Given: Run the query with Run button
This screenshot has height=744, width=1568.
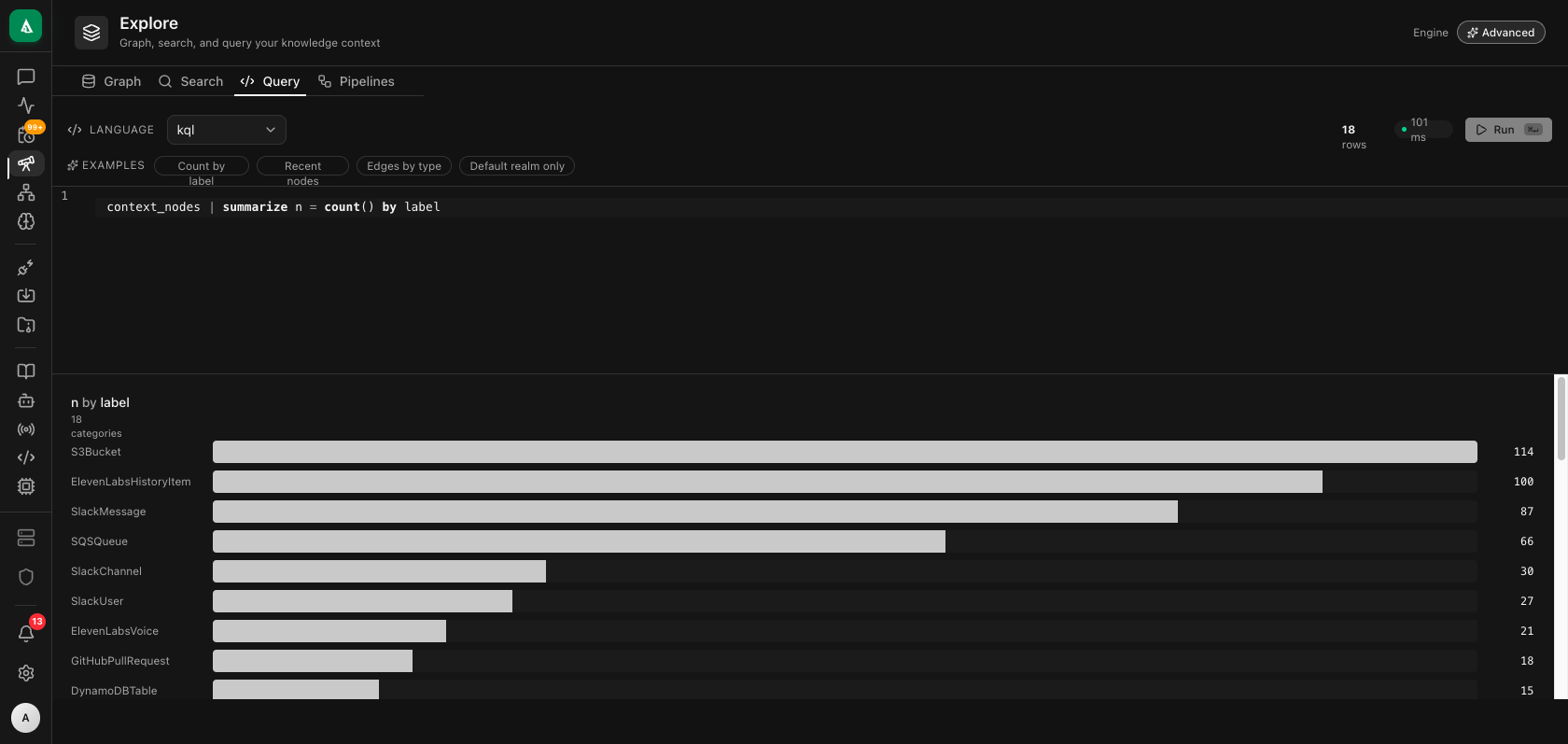Looking at the screenshot, I should pyautogui.click(x=1508, y=130).
